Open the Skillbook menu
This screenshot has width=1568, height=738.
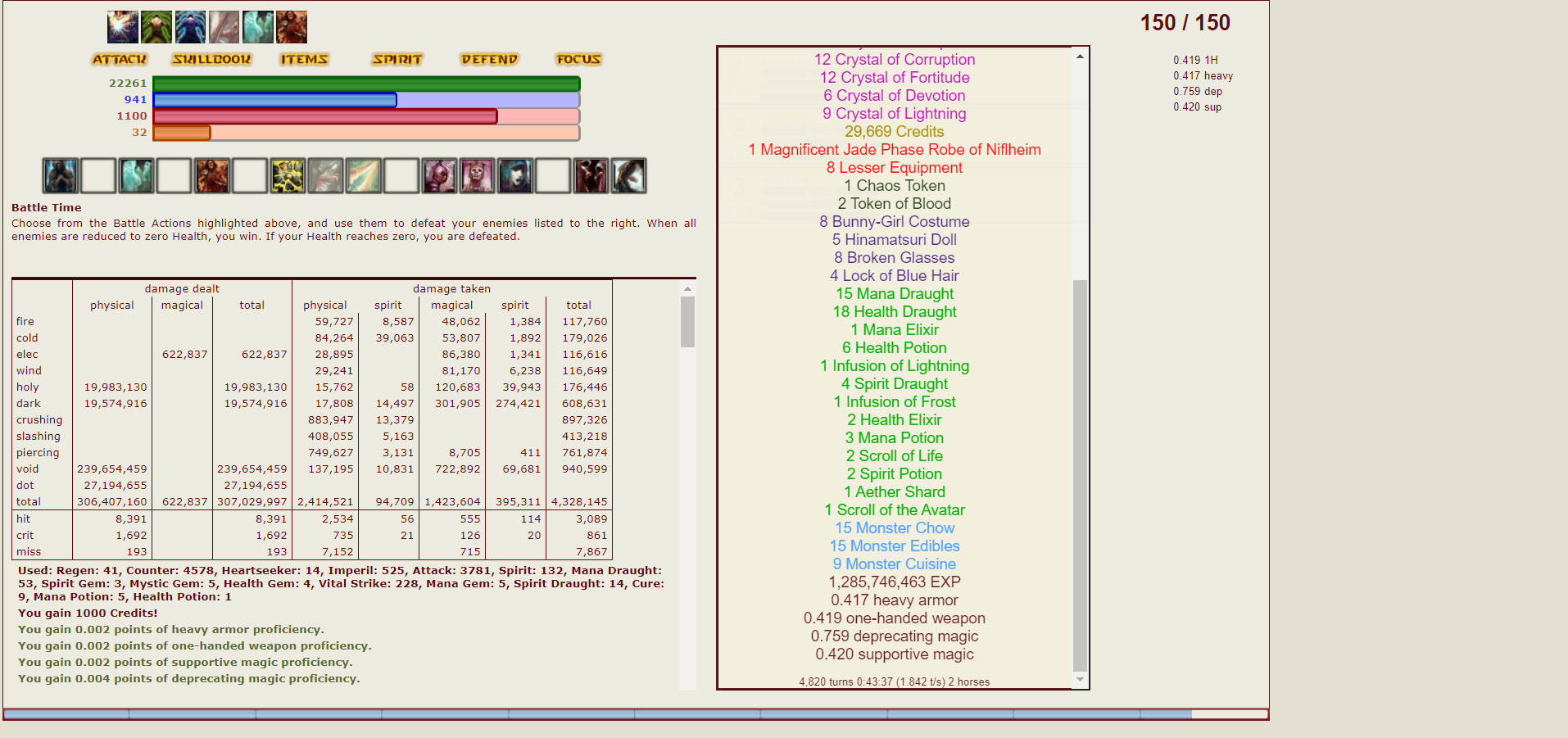pyautogui.click(x=211, y=59)
